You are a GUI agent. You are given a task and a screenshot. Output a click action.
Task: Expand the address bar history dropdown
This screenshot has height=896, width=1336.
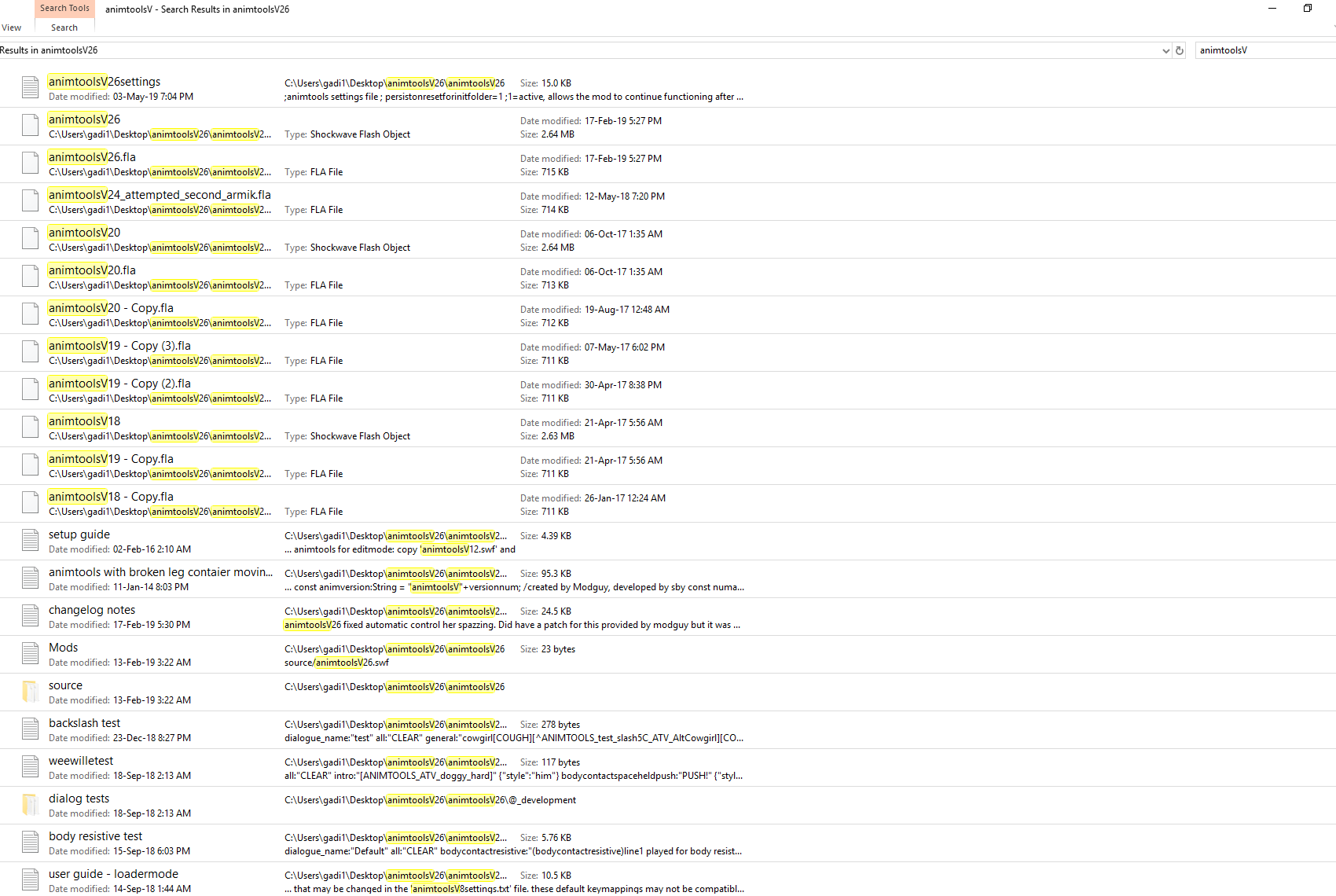click(1165, 50)
